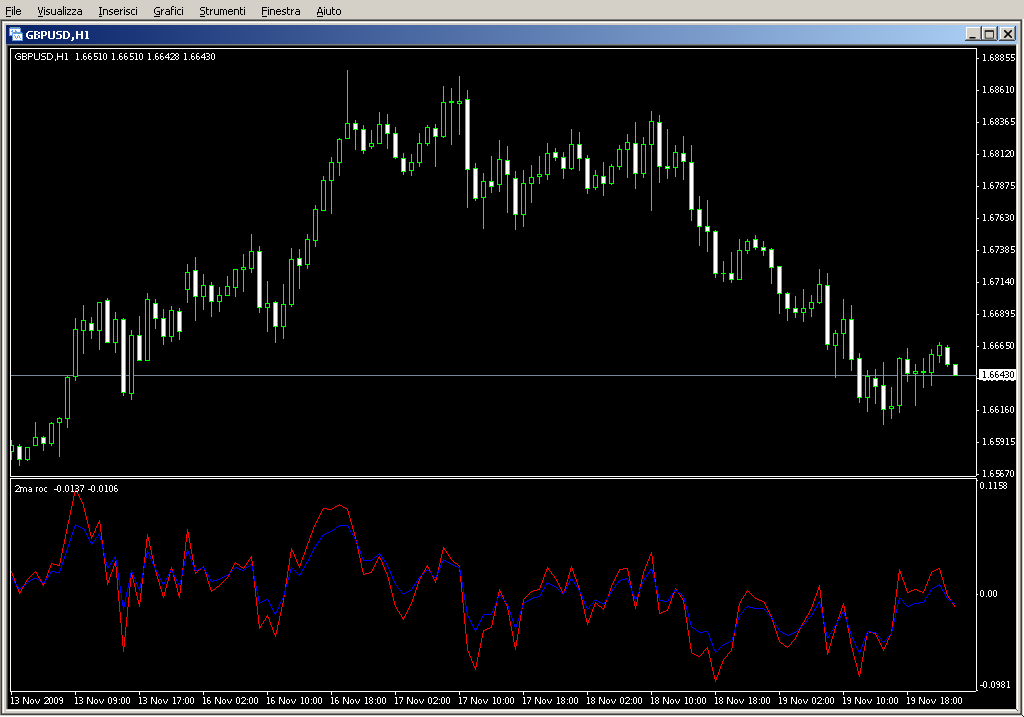Click the 13 Nov 09:00 time label

click(103, 701)
